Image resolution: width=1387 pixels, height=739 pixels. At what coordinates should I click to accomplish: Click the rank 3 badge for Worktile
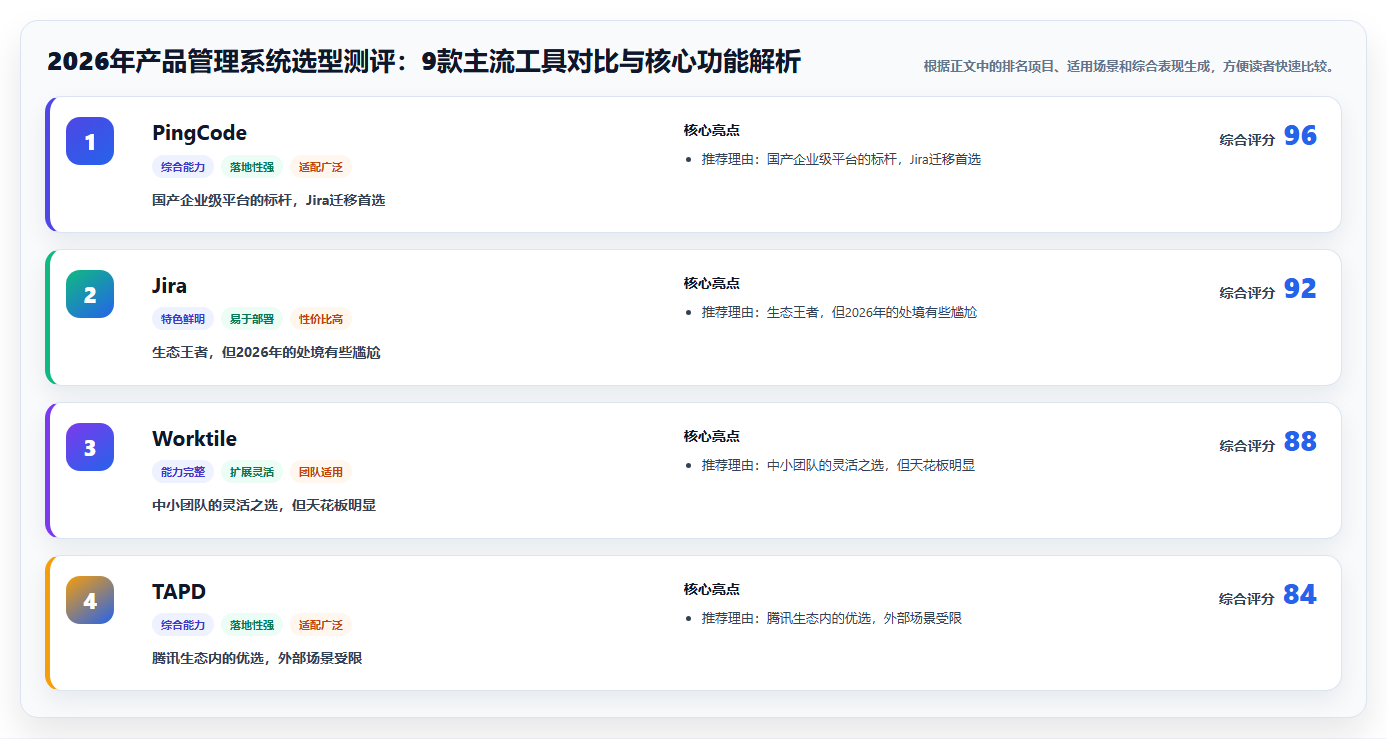tap(90, 447)
